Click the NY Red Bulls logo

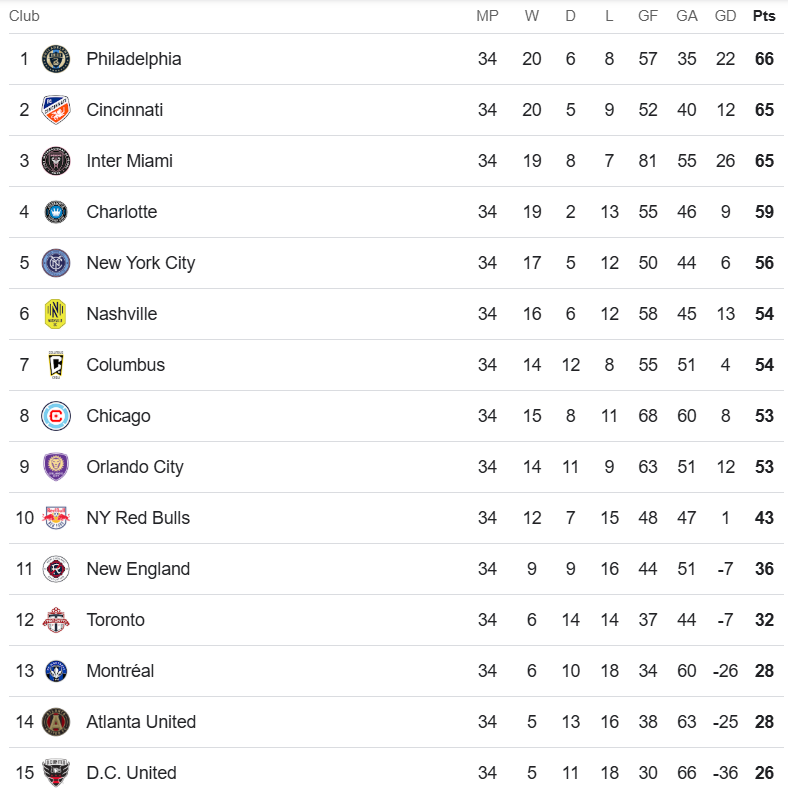pos(56,518)
